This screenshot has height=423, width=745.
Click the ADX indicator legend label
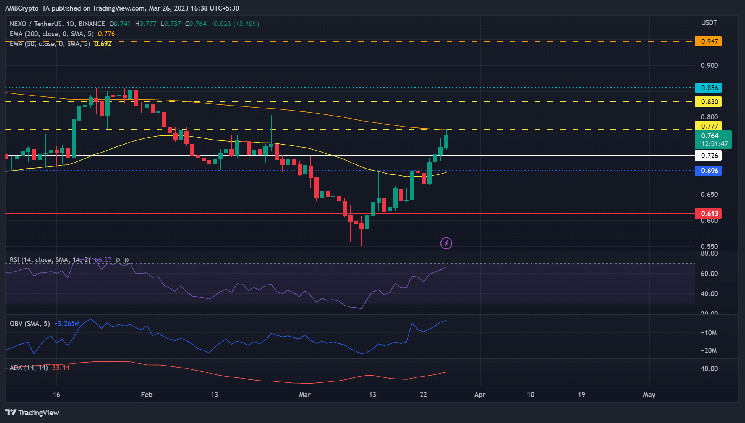(x=29, y=367)
